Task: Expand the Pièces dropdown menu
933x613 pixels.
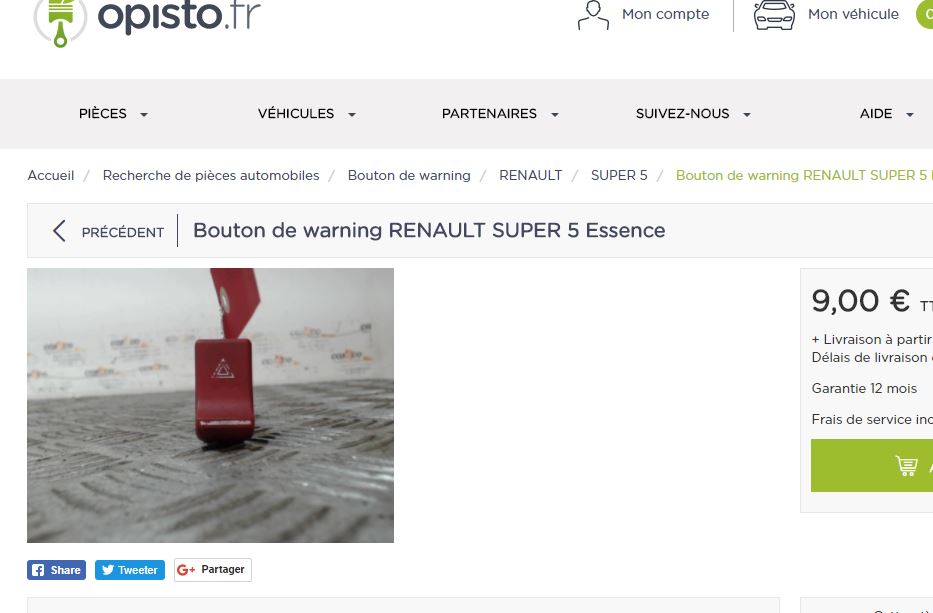Action: point(113,114)
